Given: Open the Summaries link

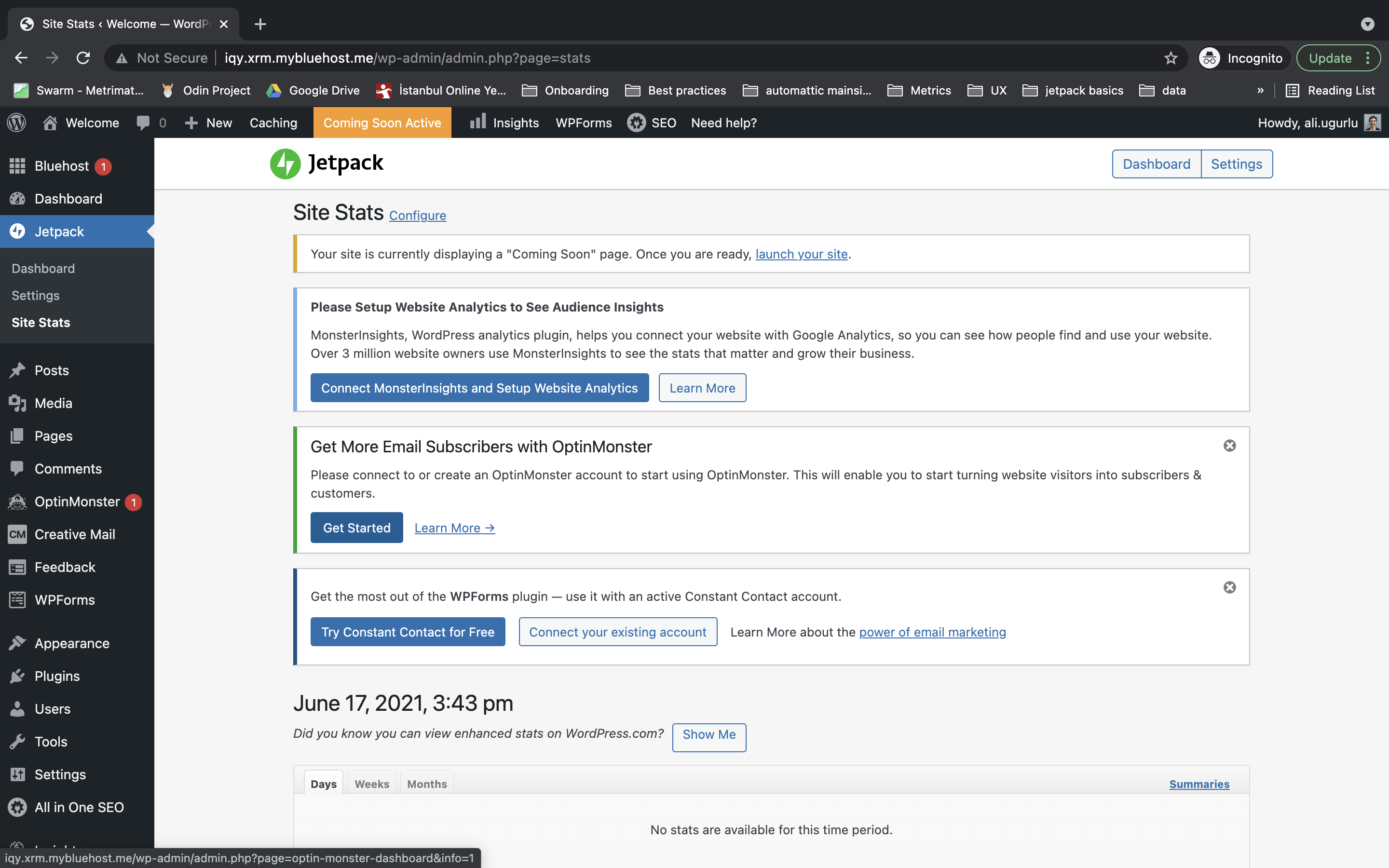Looking at the screenshot, I should point(1199,784).
